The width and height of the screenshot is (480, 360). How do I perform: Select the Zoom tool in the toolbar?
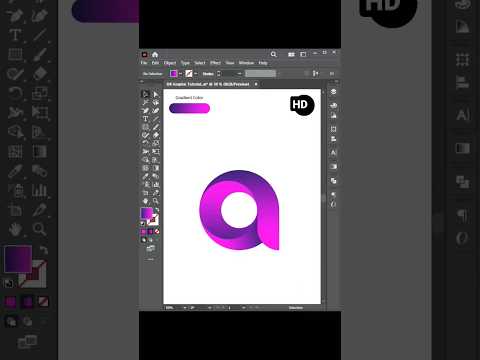[156, 201]
